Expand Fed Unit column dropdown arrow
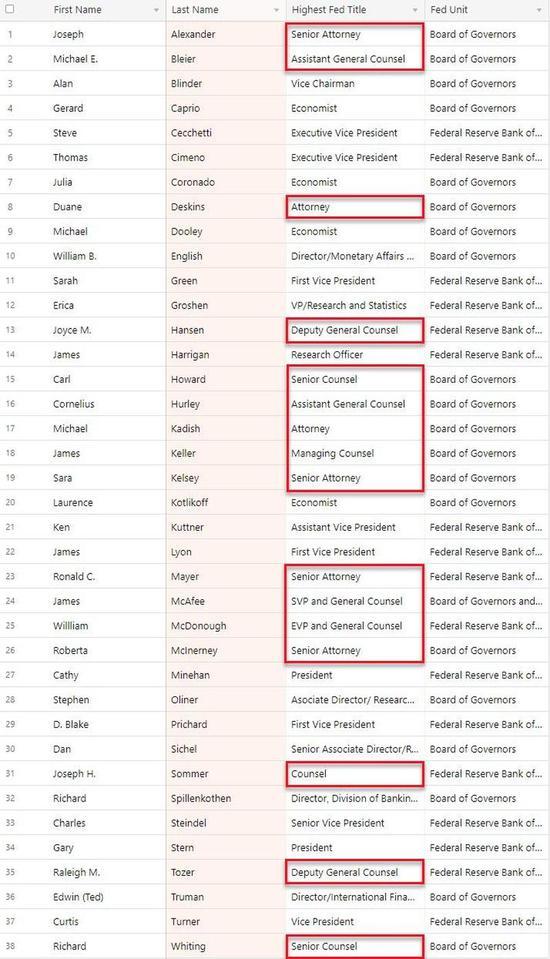Screen dimensions: 550x959 pyautogui.click(x=539, y=10)
